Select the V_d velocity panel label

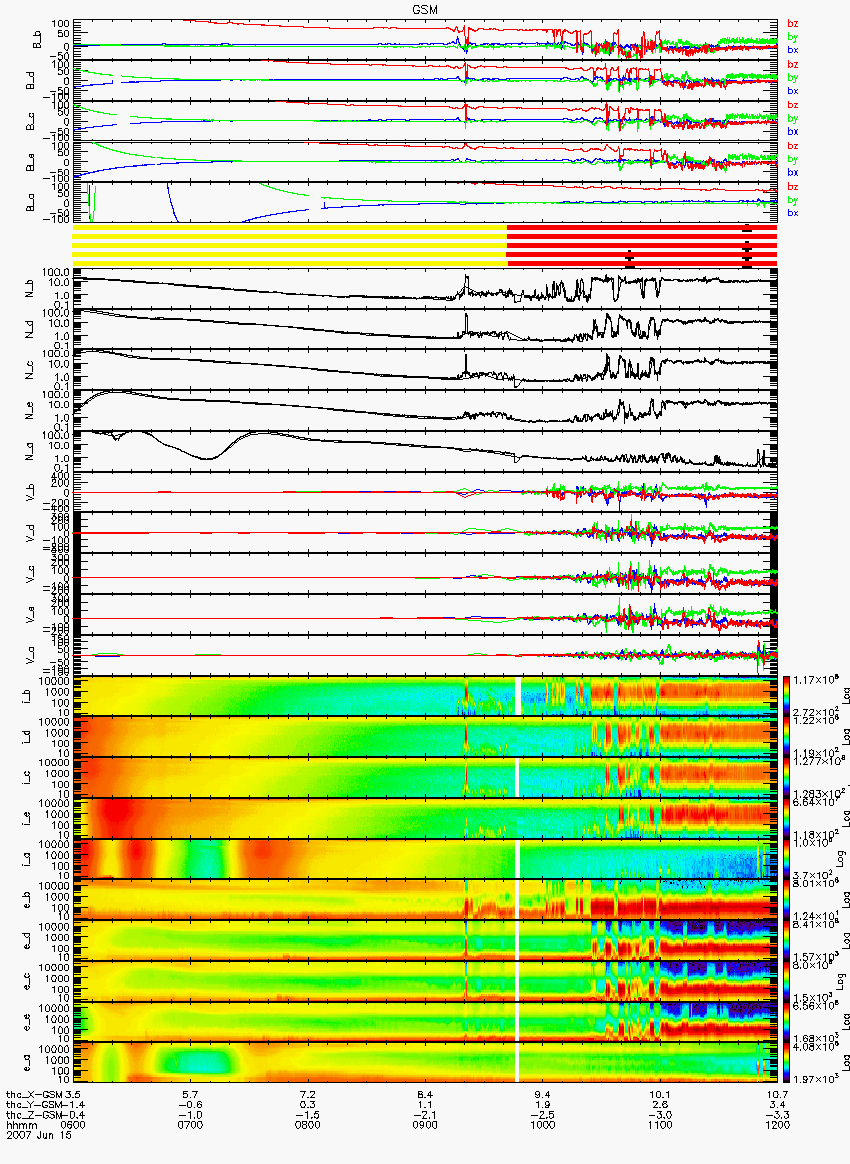click(30, 532)
